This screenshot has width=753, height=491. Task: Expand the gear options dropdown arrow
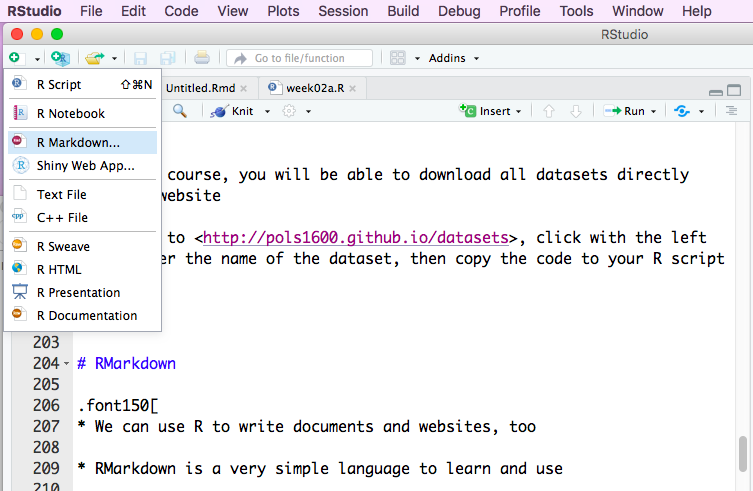coord(308,112)
